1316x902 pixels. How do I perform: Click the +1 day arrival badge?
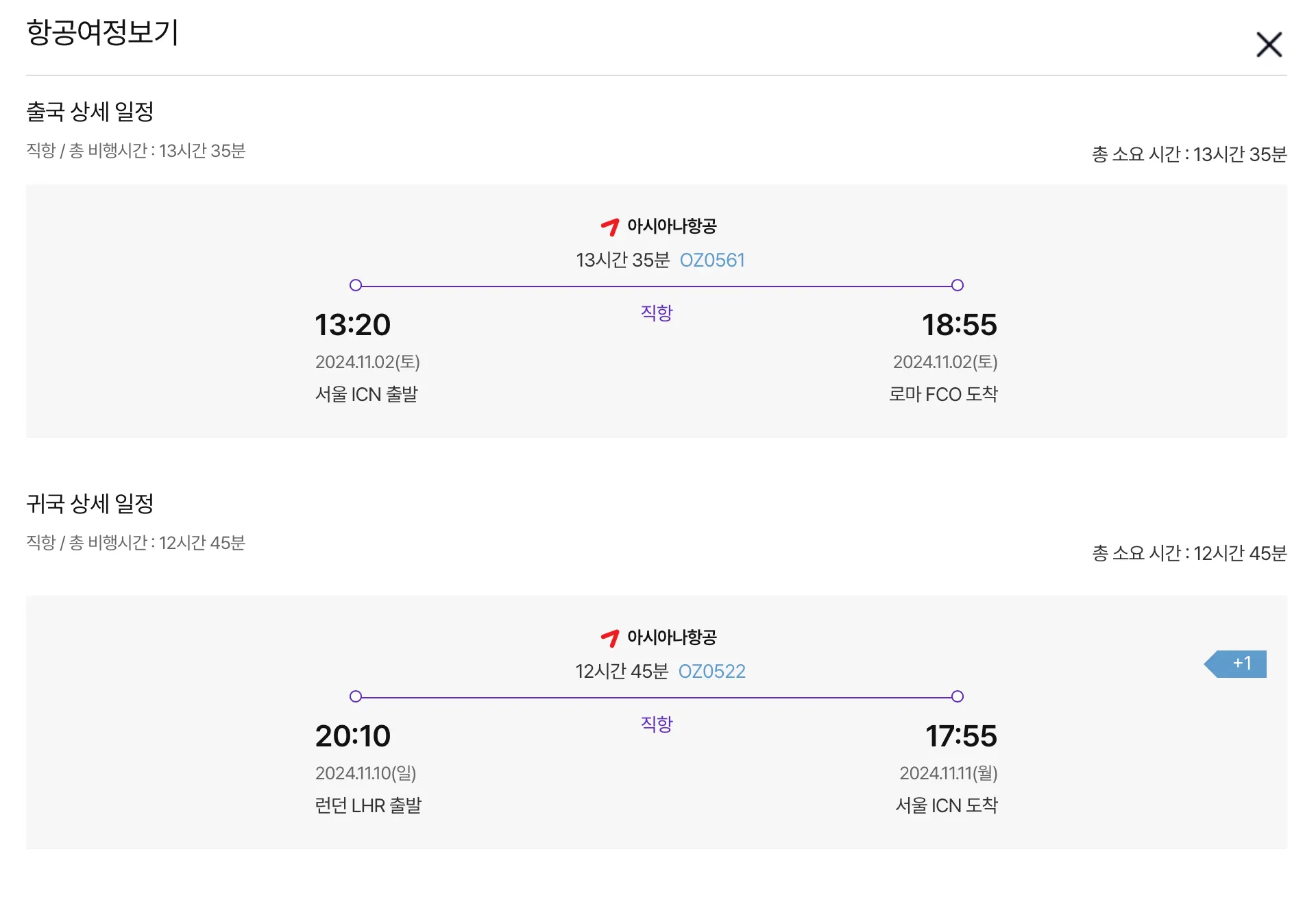point(1239,663)
